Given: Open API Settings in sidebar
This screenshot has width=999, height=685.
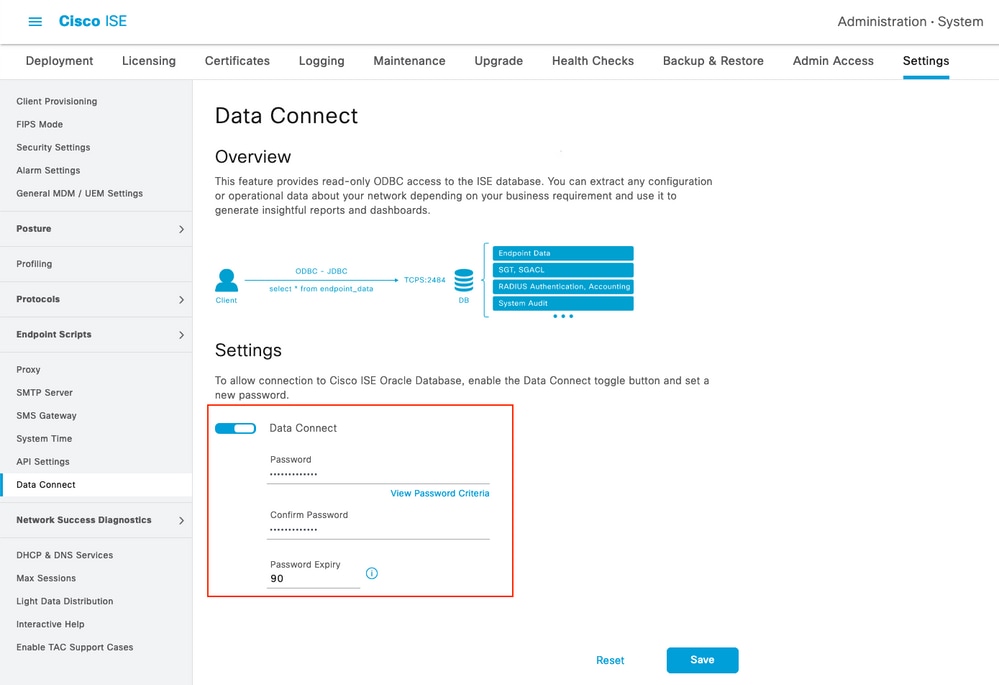Looking at the screenshot, I should (x=43, y=461).
